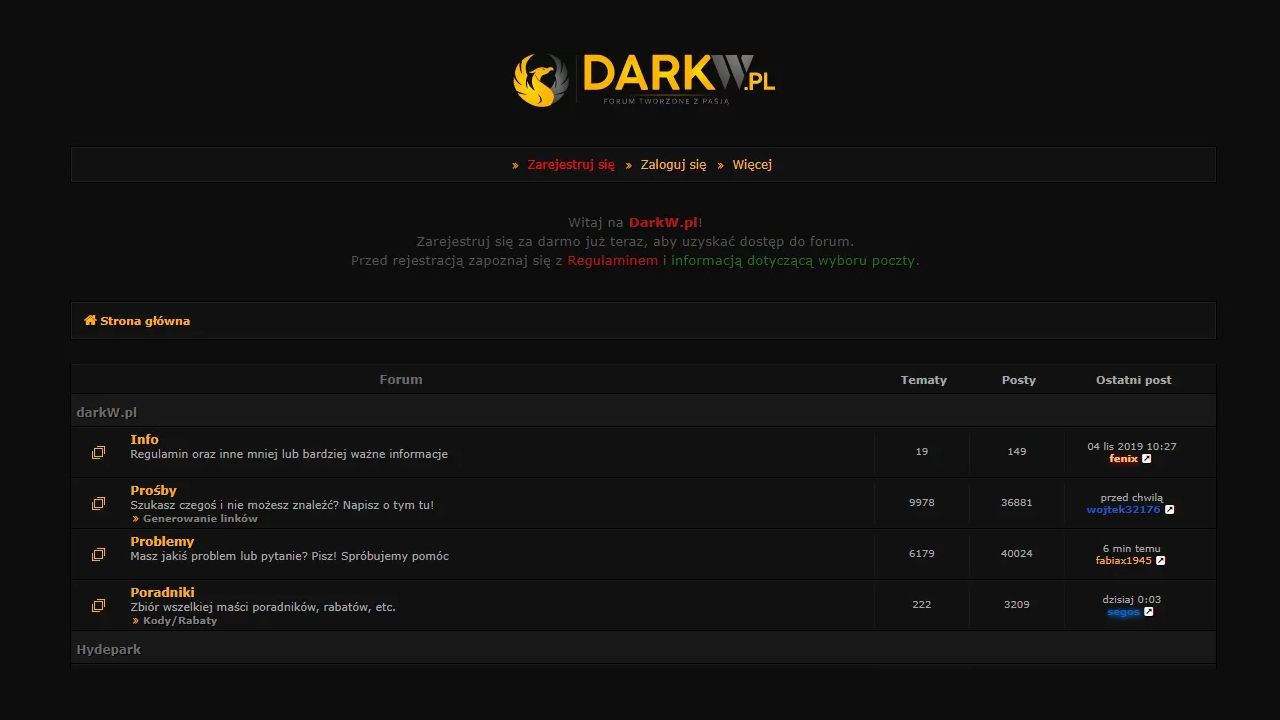Go to Strona główna breadcrumb
The width and height of the screenshot is (1280, 720).
pos(145,321)
